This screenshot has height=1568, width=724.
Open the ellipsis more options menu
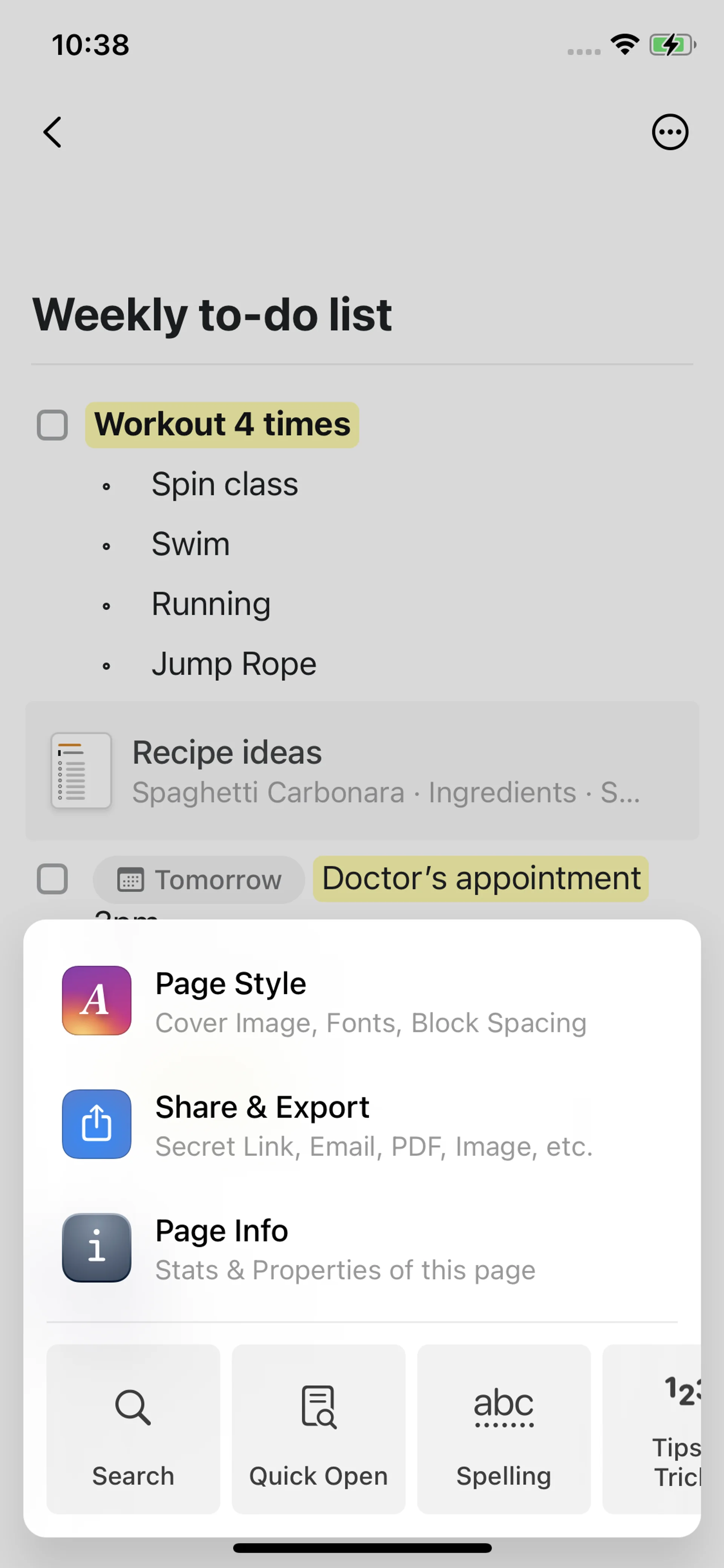tap(670, 132)
